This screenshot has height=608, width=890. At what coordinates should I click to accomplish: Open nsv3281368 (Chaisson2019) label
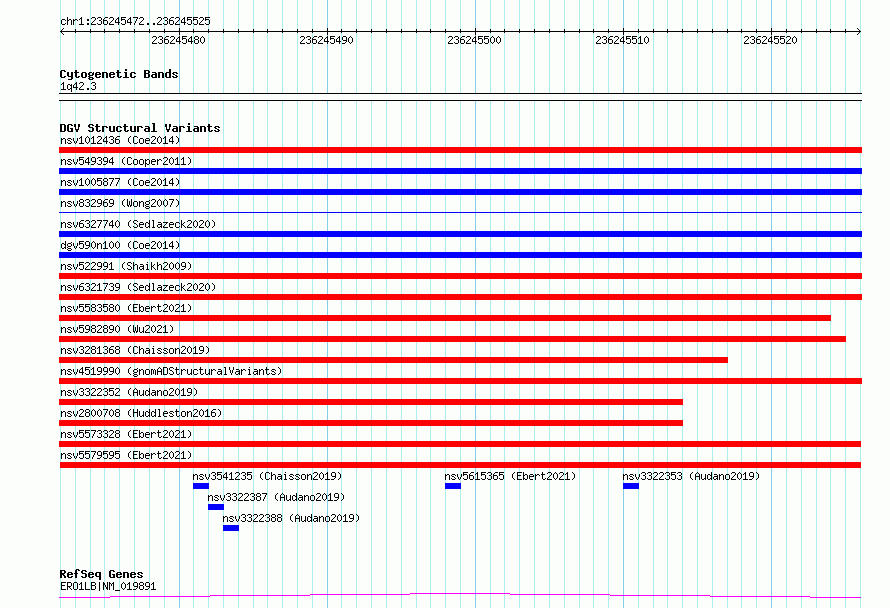[135, 350]
